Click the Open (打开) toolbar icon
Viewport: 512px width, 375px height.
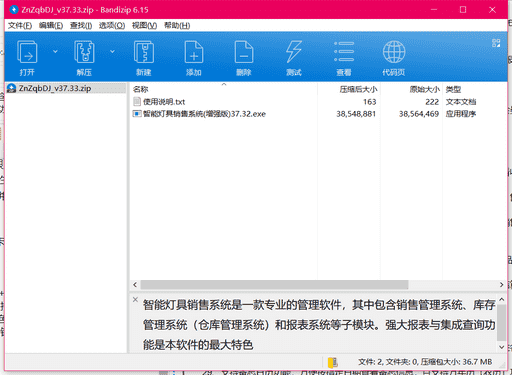(27, 52)
